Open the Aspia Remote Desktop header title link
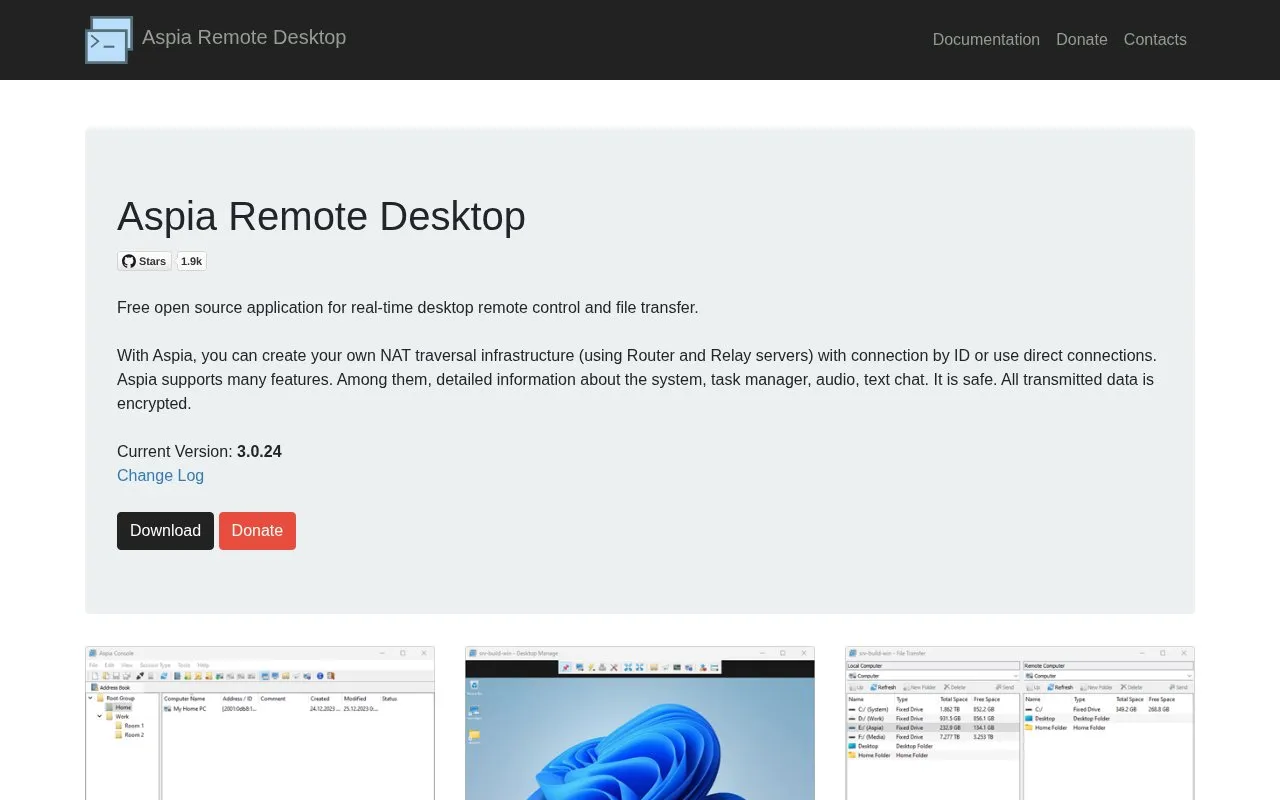This screenshot has width=1280, height=800. pyautogui.click(x=244, y=37)
